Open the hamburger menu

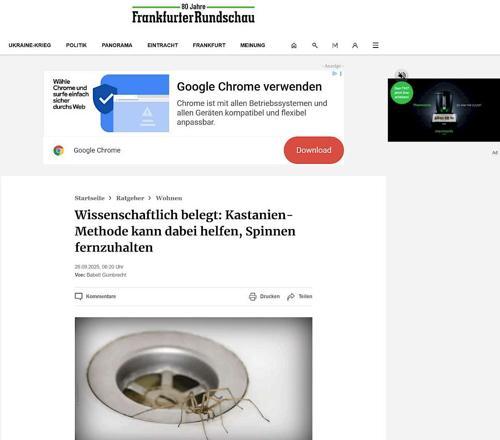[x=375, y=45]
